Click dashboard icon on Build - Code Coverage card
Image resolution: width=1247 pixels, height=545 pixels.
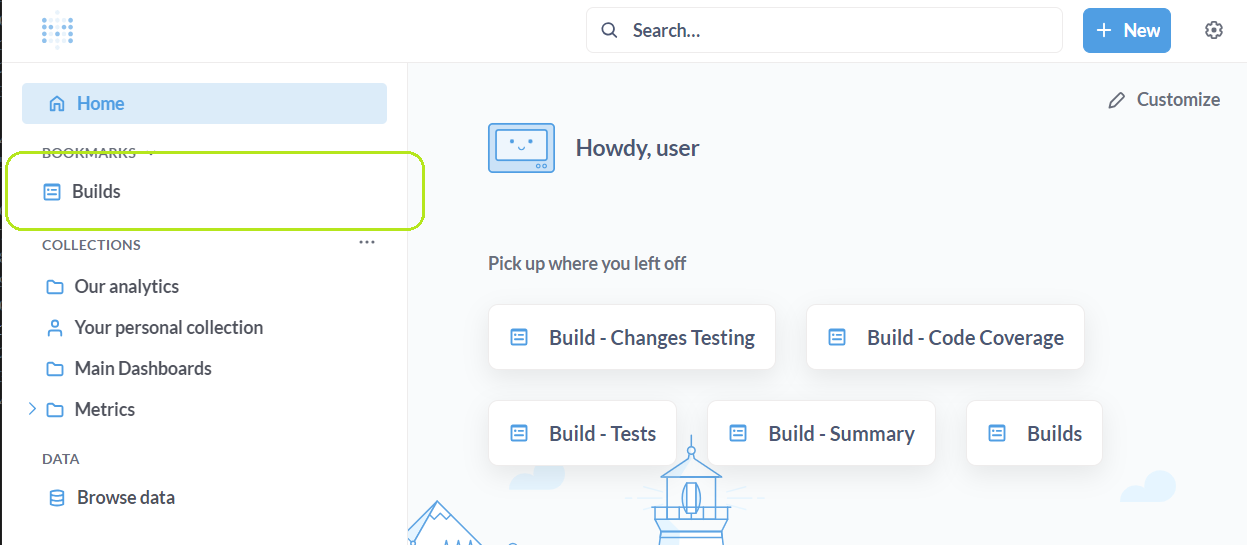(x=837, y=337)
